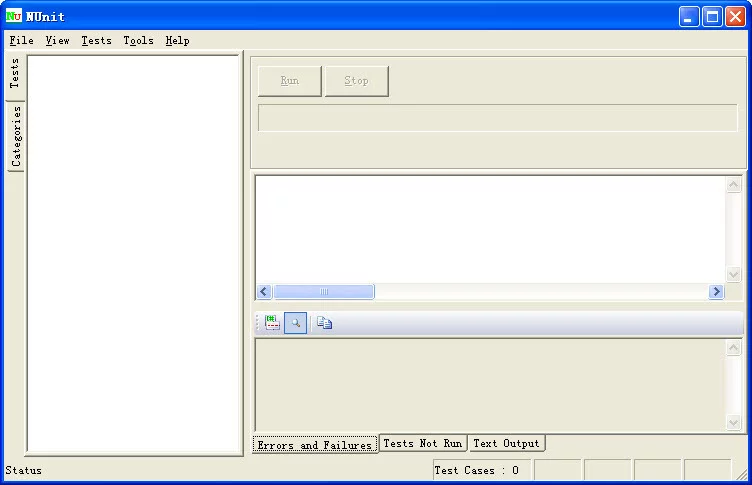The image size is (752, 485).
Task: Click the error list down scroll arrow
Action: click(x=733, y=274)
